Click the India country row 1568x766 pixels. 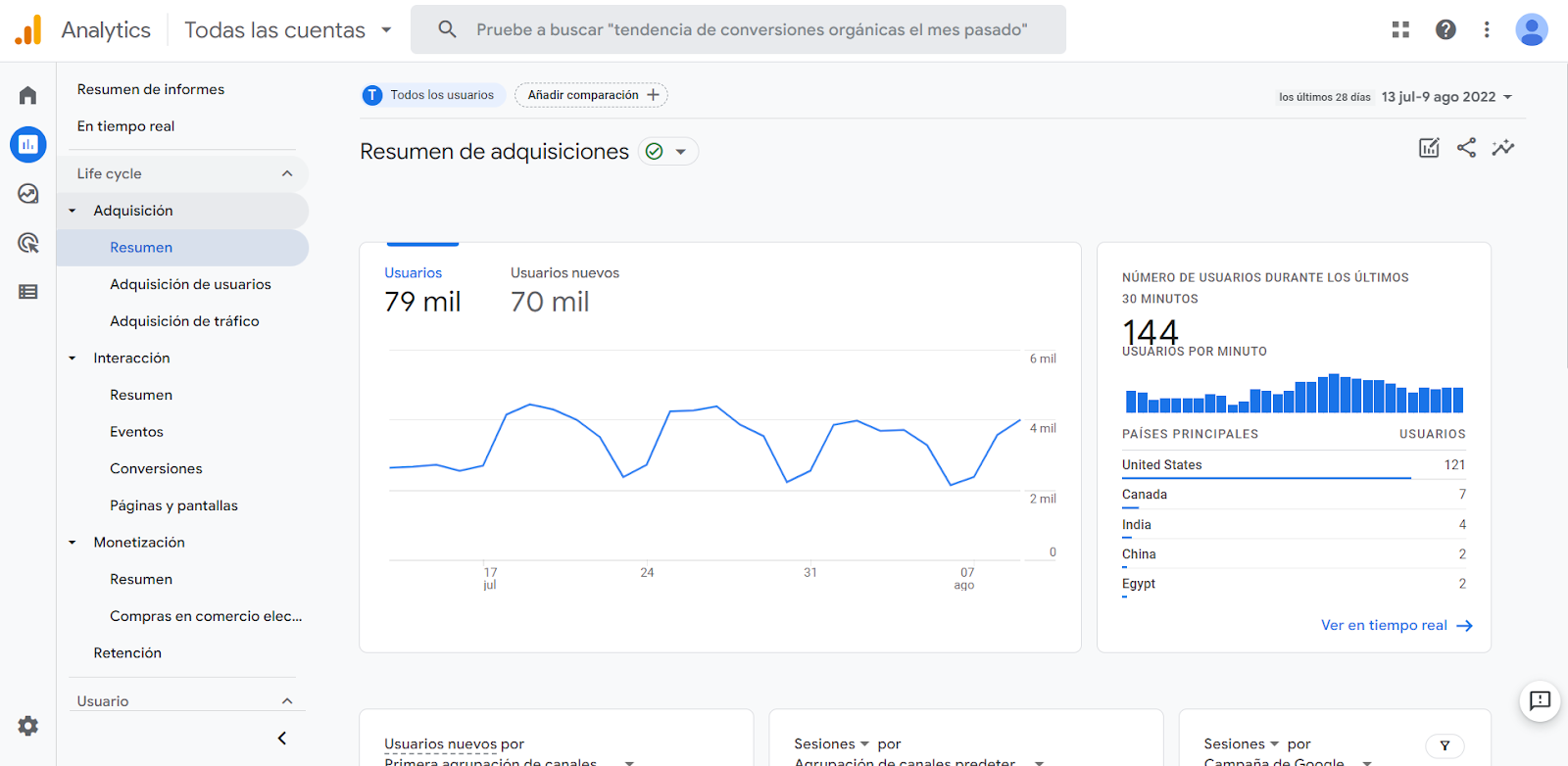point(1294,525)
